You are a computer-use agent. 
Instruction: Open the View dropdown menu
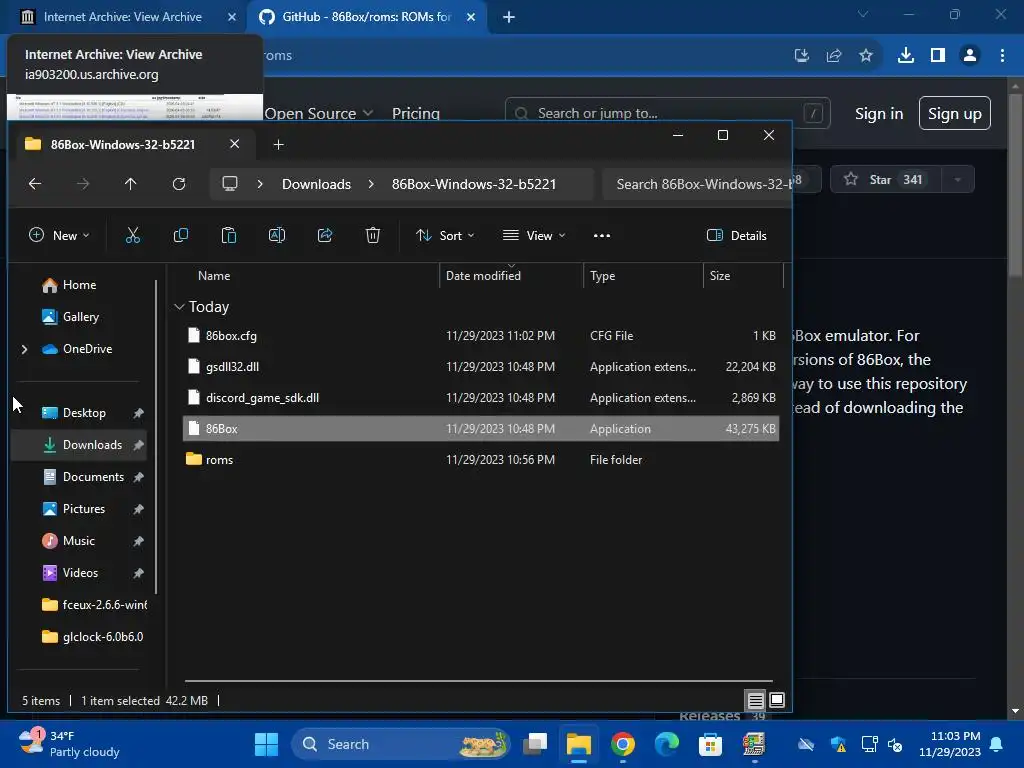click(x=534, y=236)
